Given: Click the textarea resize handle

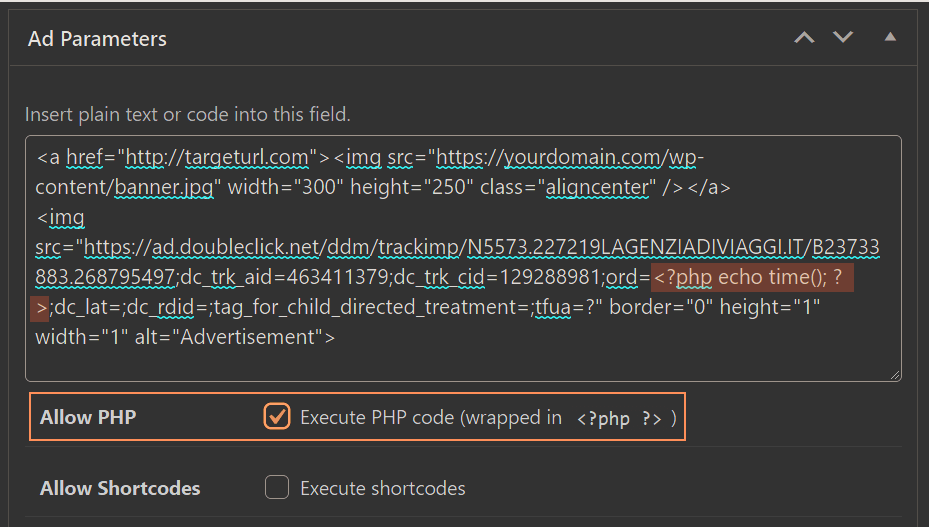Looking at the screenshot, I should tap(894, 374).
